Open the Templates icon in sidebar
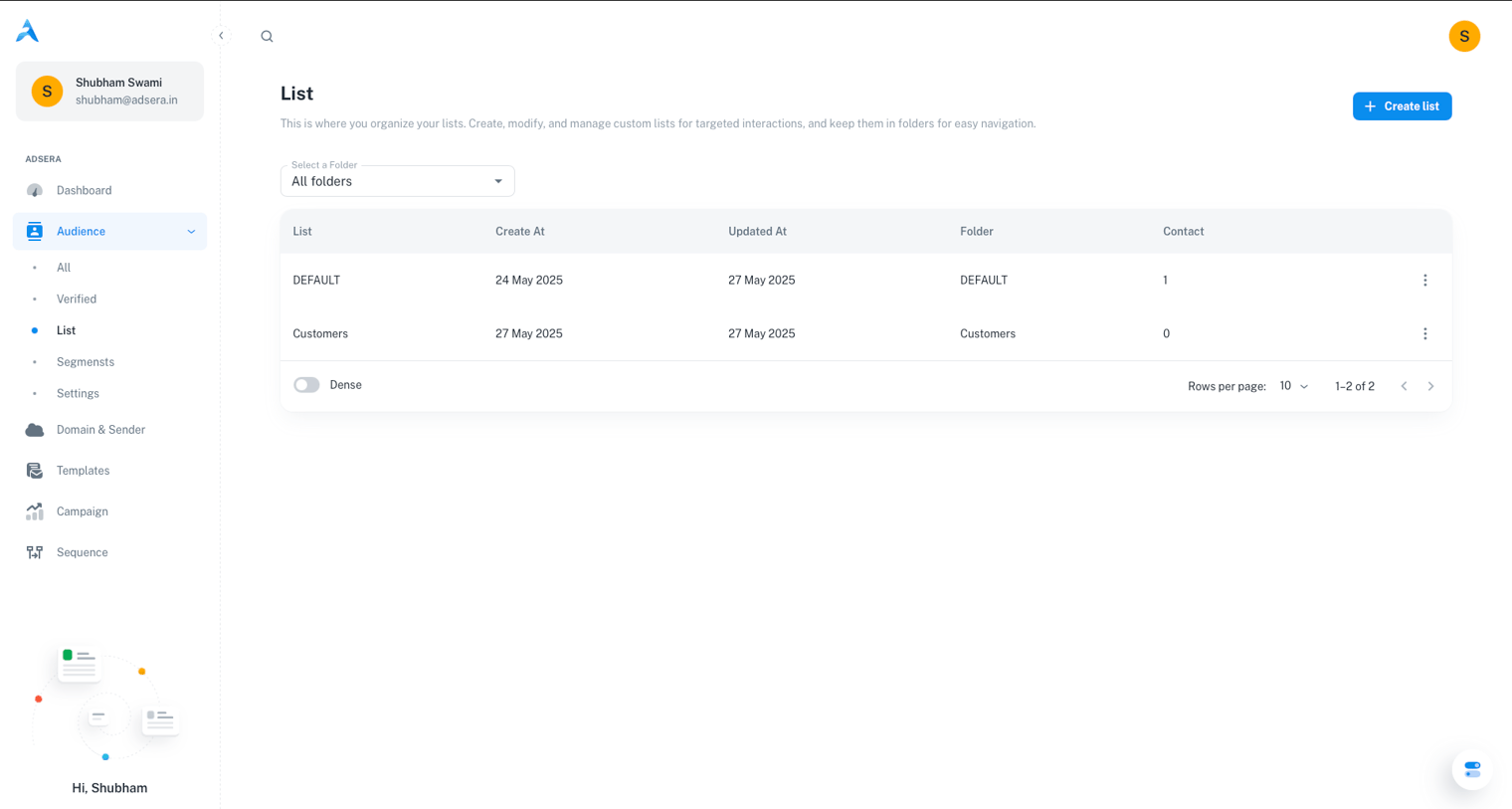Image resolution: width=1512 pixels, height=809 pixels. click(35, 471)
